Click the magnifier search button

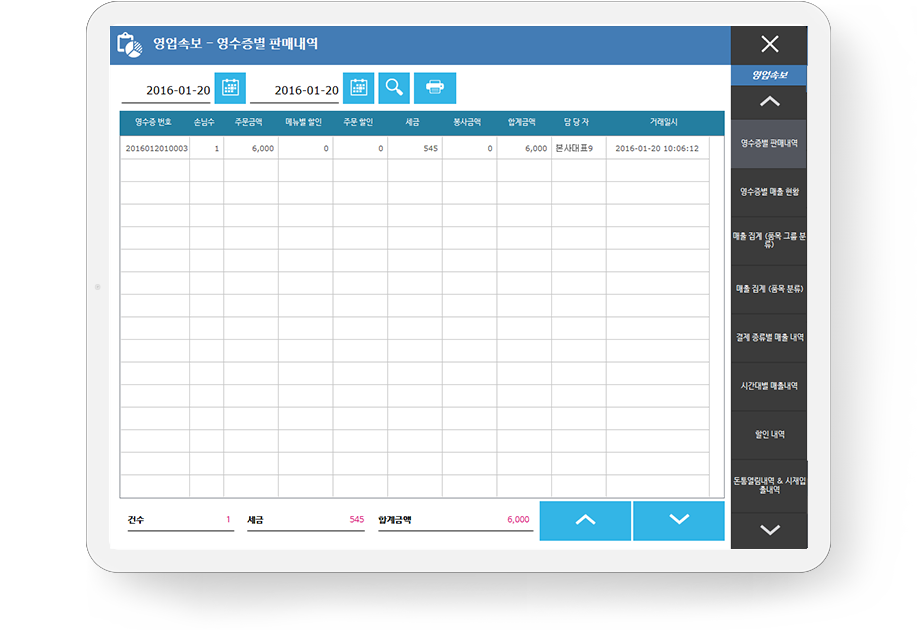[394, 88]
